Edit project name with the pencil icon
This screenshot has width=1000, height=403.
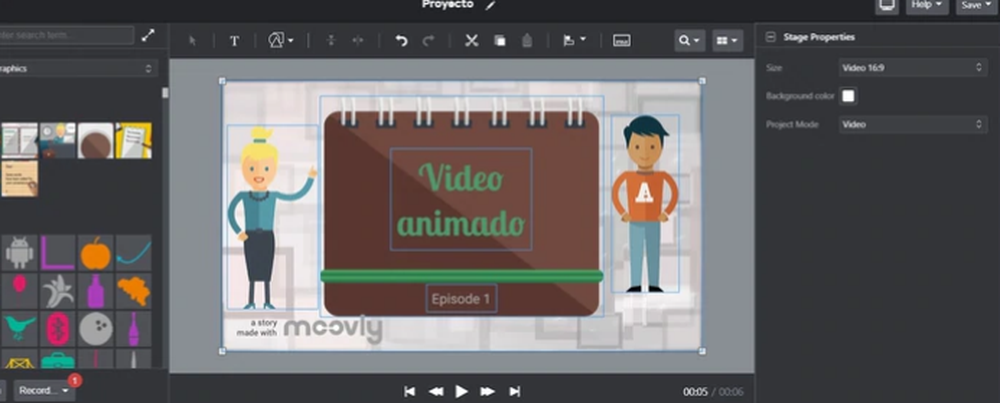pos(490,5)
